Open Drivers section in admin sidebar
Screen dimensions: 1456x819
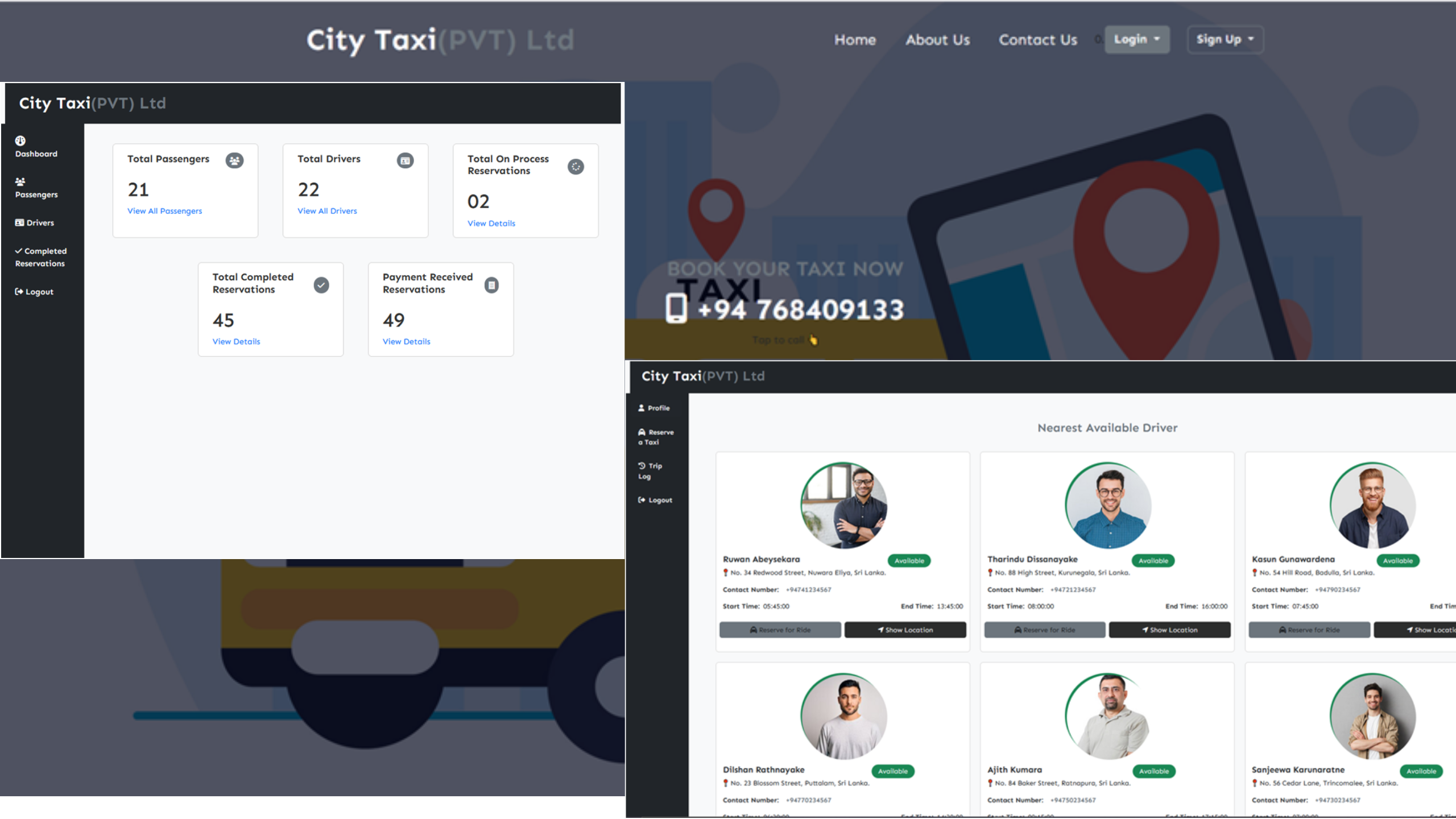[x=35, y=223]
